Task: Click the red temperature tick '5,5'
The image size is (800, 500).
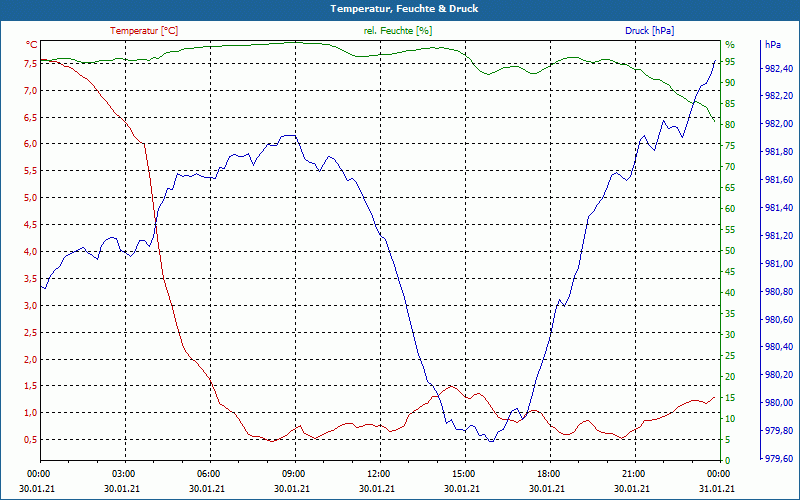Action: (31, 171)
